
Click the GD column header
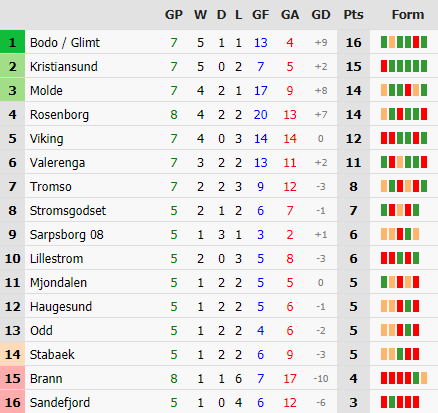(x=321, y=15)
